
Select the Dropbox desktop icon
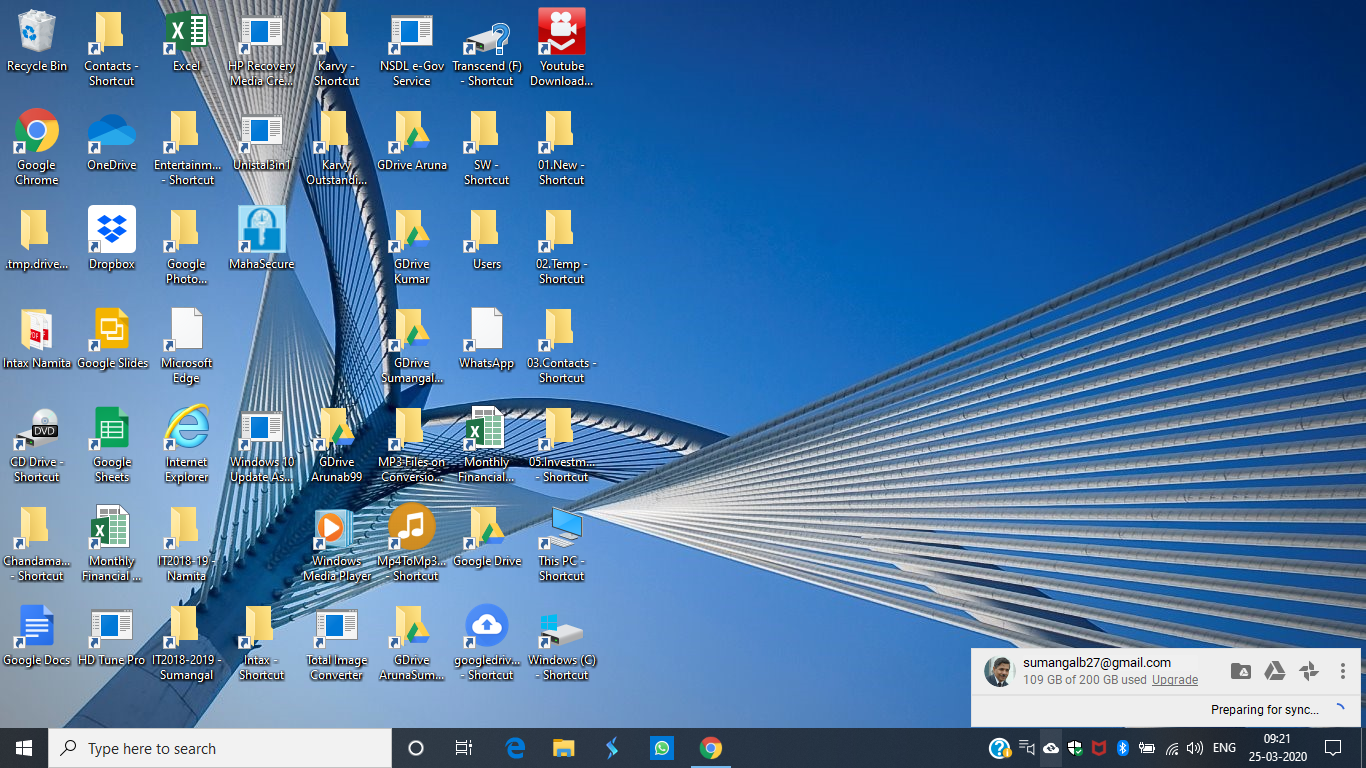pos(112,239)
